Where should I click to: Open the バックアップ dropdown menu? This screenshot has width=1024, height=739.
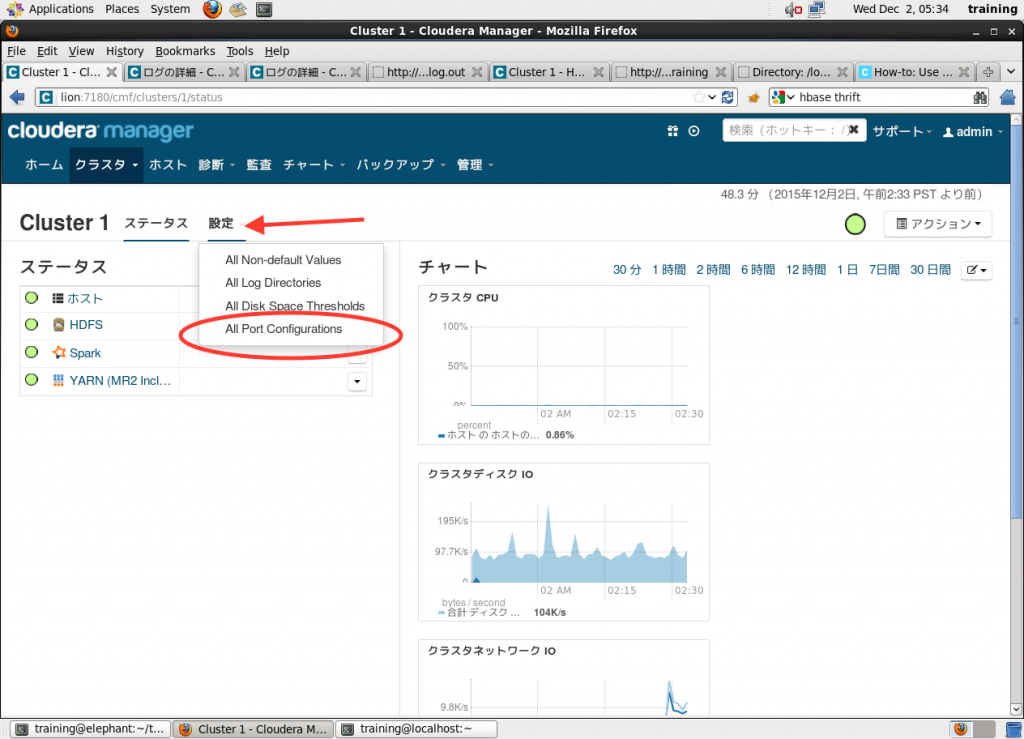coord(400,165)
